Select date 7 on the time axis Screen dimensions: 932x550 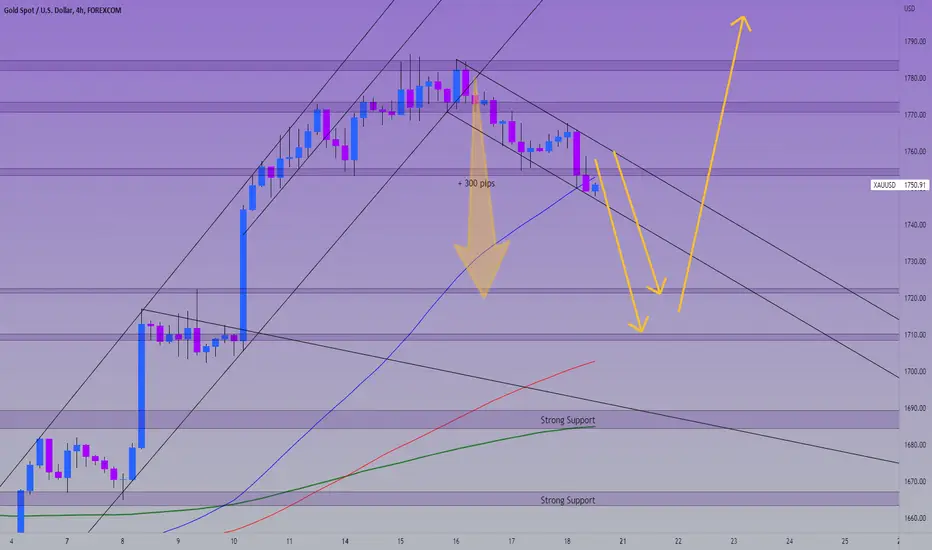click(67, 541)
